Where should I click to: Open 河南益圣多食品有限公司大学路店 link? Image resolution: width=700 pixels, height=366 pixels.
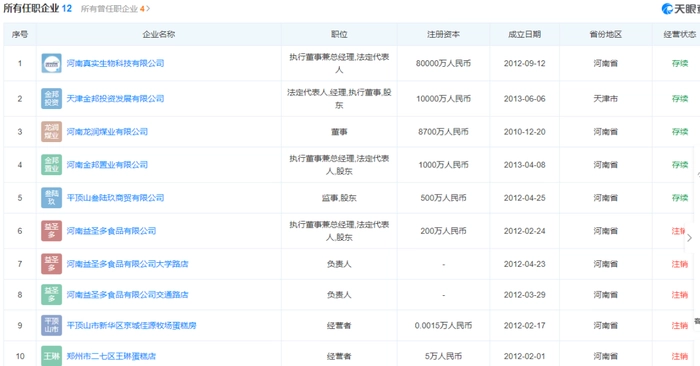(x=127, y=264)
